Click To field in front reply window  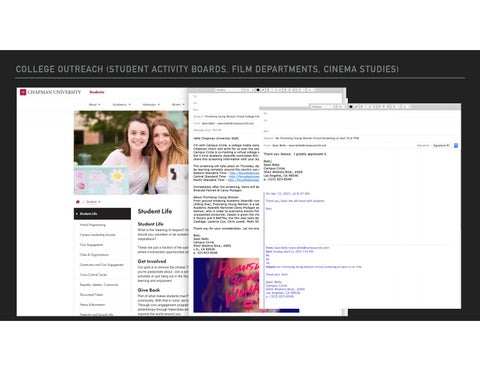click(361, 114)
